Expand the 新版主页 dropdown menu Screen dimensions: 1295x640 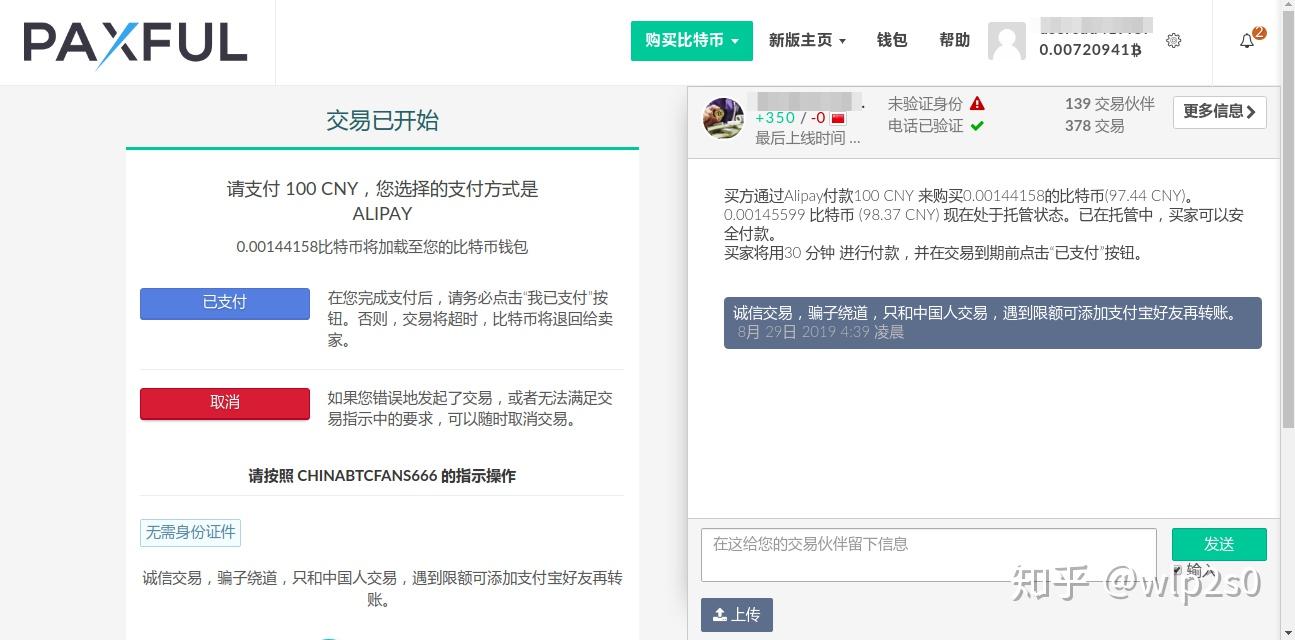pyautogui.click(x=807, y=40)
